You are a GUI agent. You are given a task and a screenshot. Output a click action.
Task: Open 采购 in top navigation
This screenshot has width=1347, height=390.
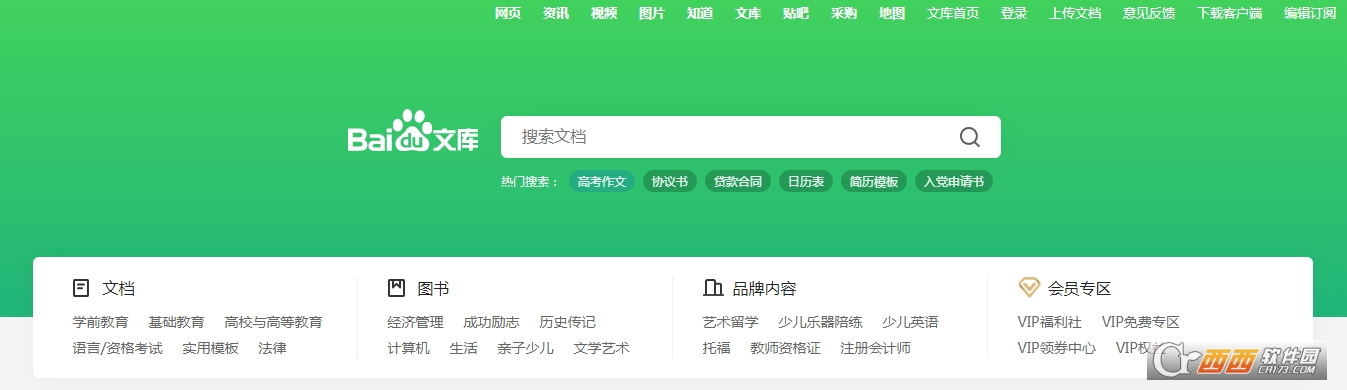844,13
